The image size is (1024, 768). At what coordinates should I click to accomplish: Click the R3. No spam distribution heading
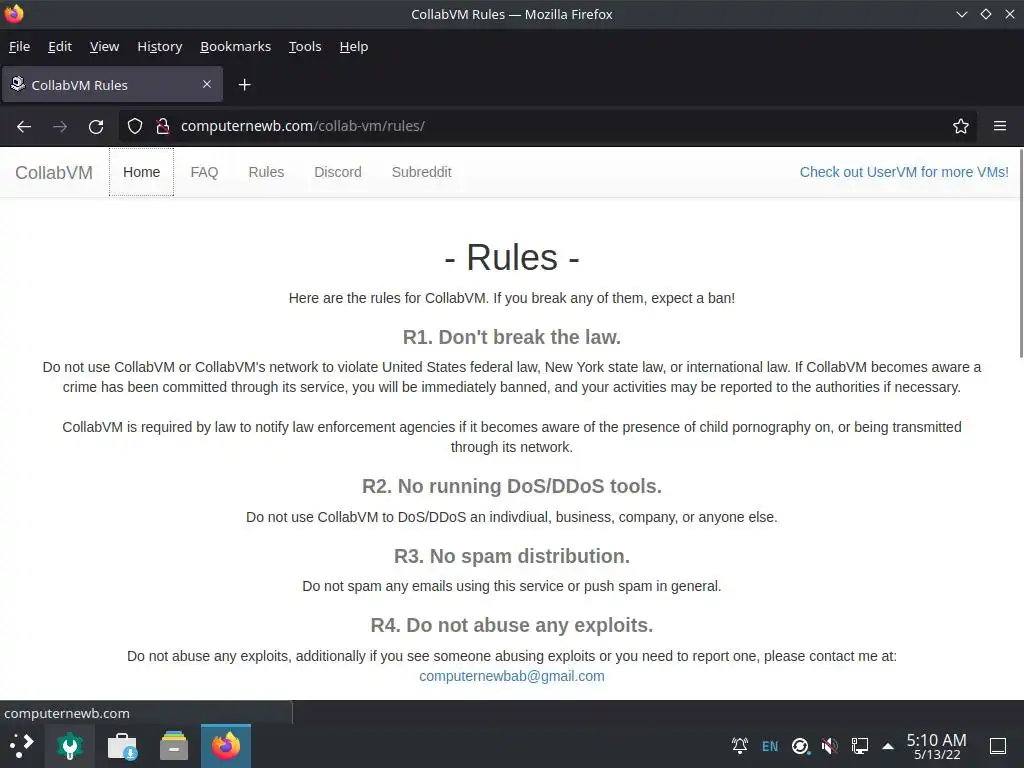coord(512,556)
